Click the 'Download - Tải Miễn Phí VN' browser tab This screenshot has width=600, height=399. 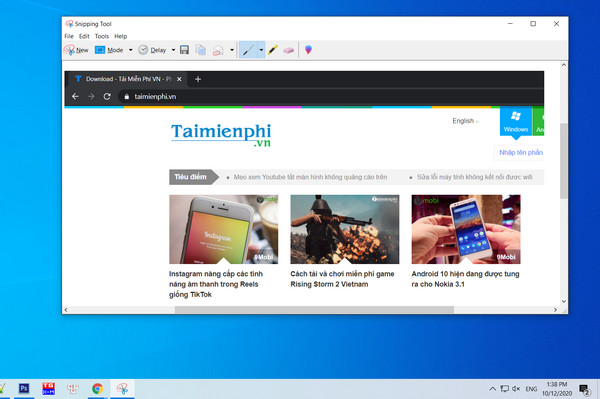128,79
